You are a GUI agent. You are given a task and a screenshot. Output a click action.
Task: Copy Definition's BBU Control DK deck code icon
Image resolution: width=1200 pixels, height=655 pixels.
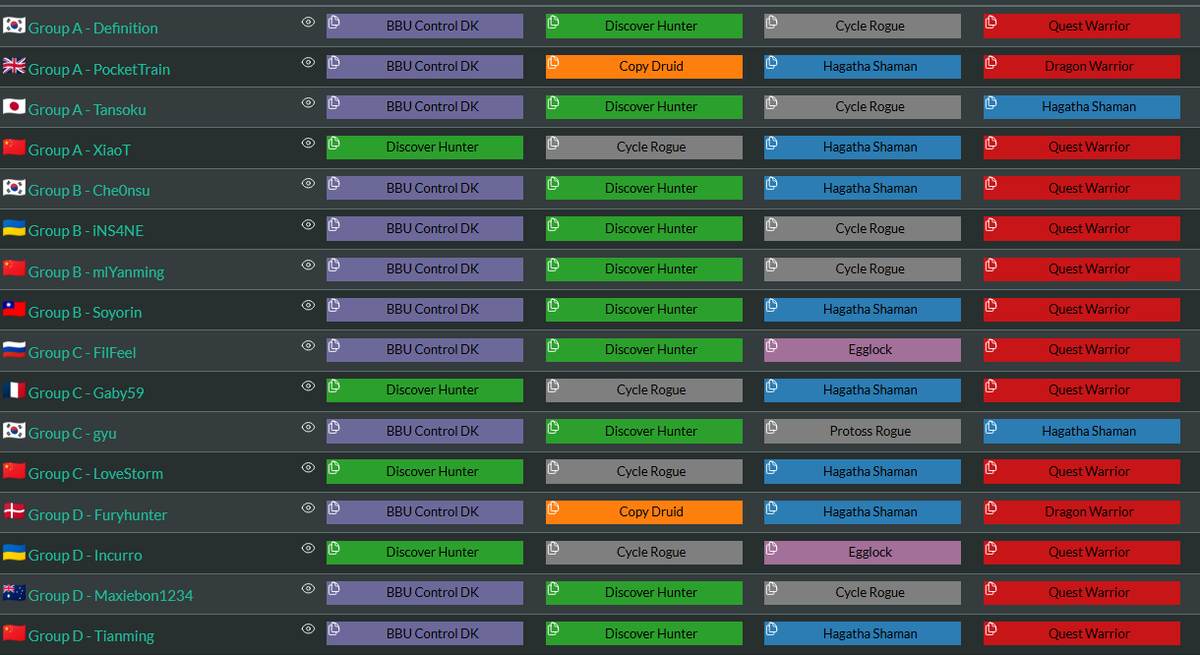334,21
